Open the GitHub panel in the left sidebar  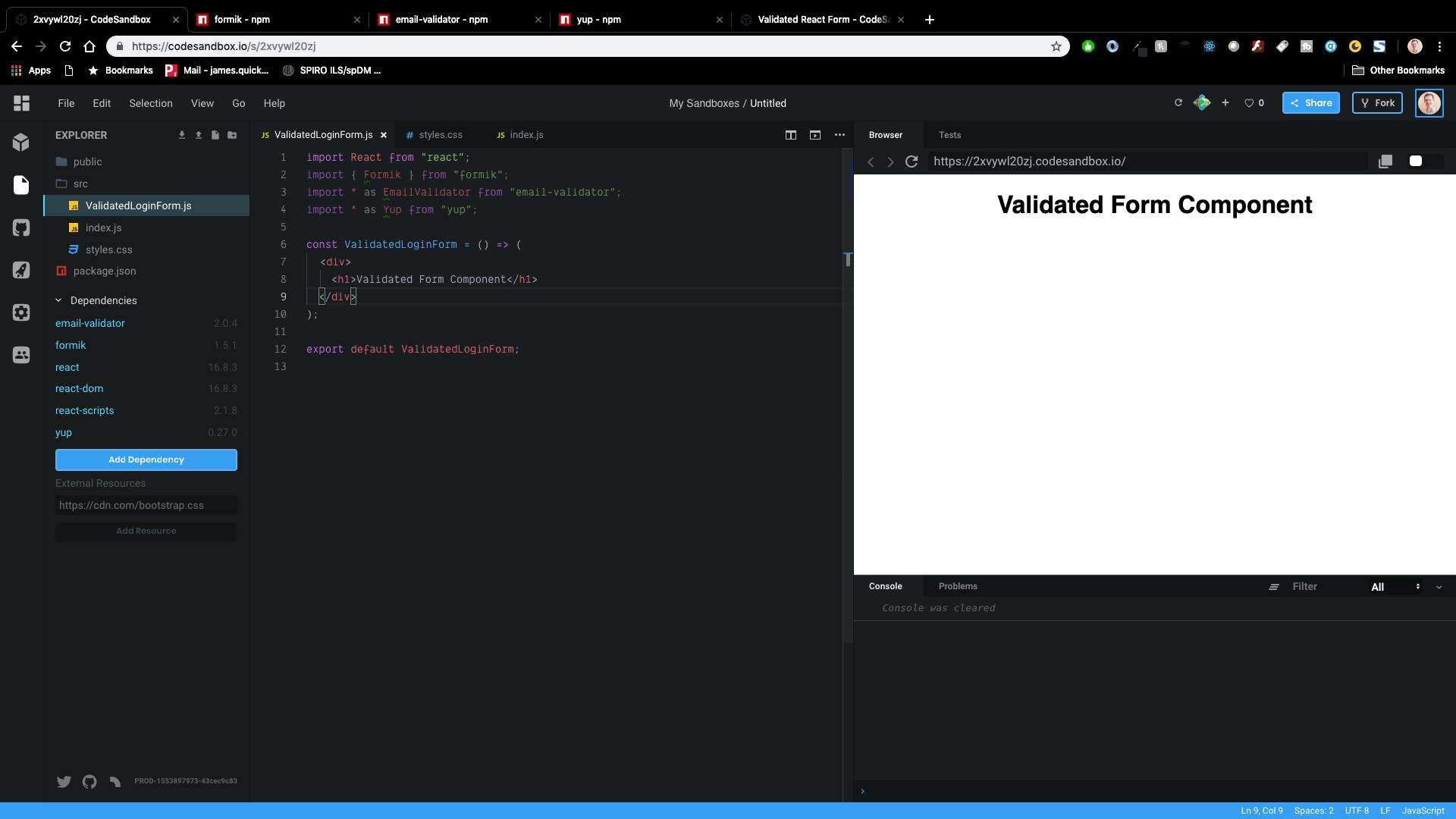(x=21, y=227)
